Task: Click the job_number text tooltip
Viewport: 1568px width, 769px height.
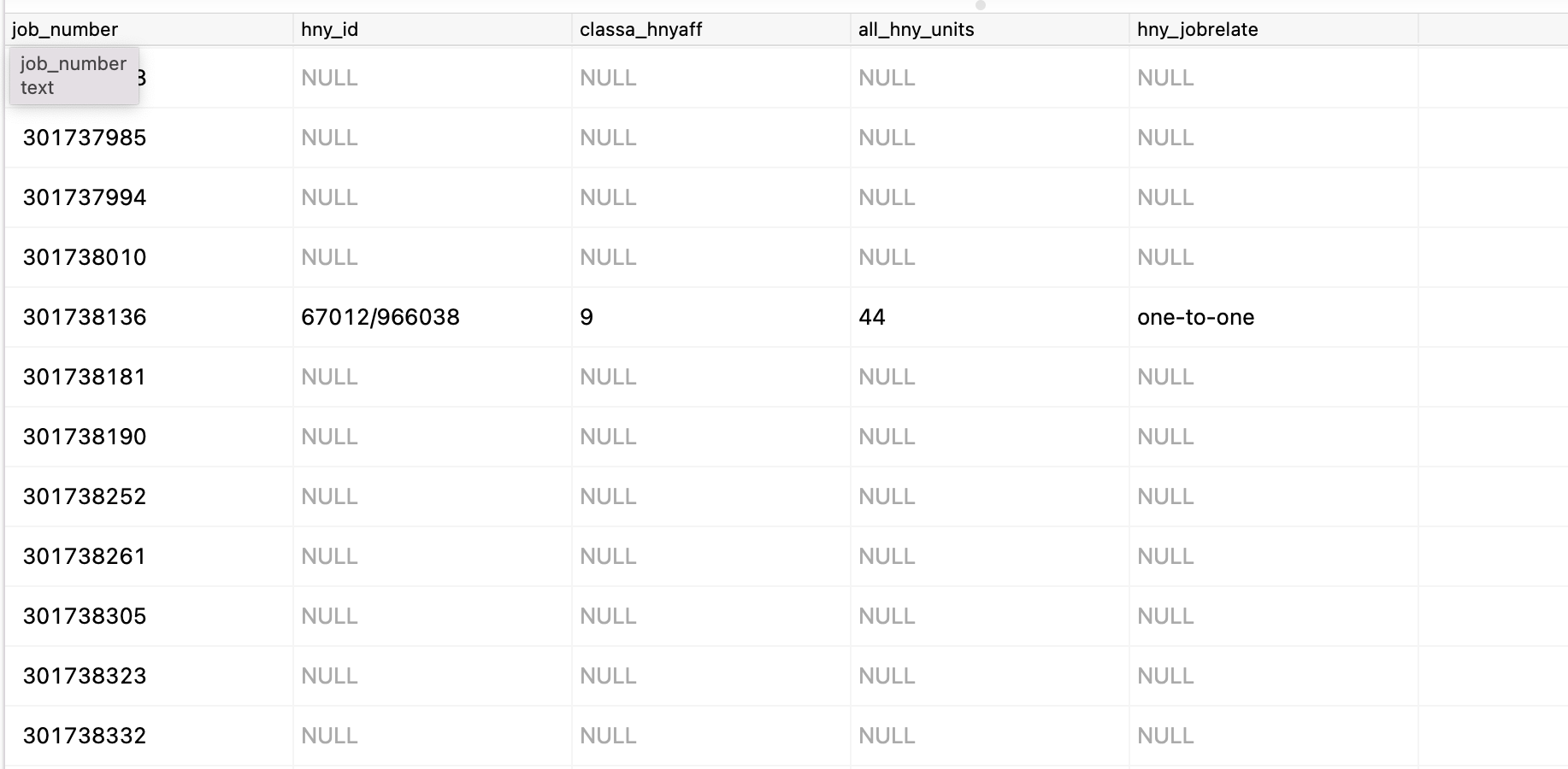Action: click(x=74, y=75)
